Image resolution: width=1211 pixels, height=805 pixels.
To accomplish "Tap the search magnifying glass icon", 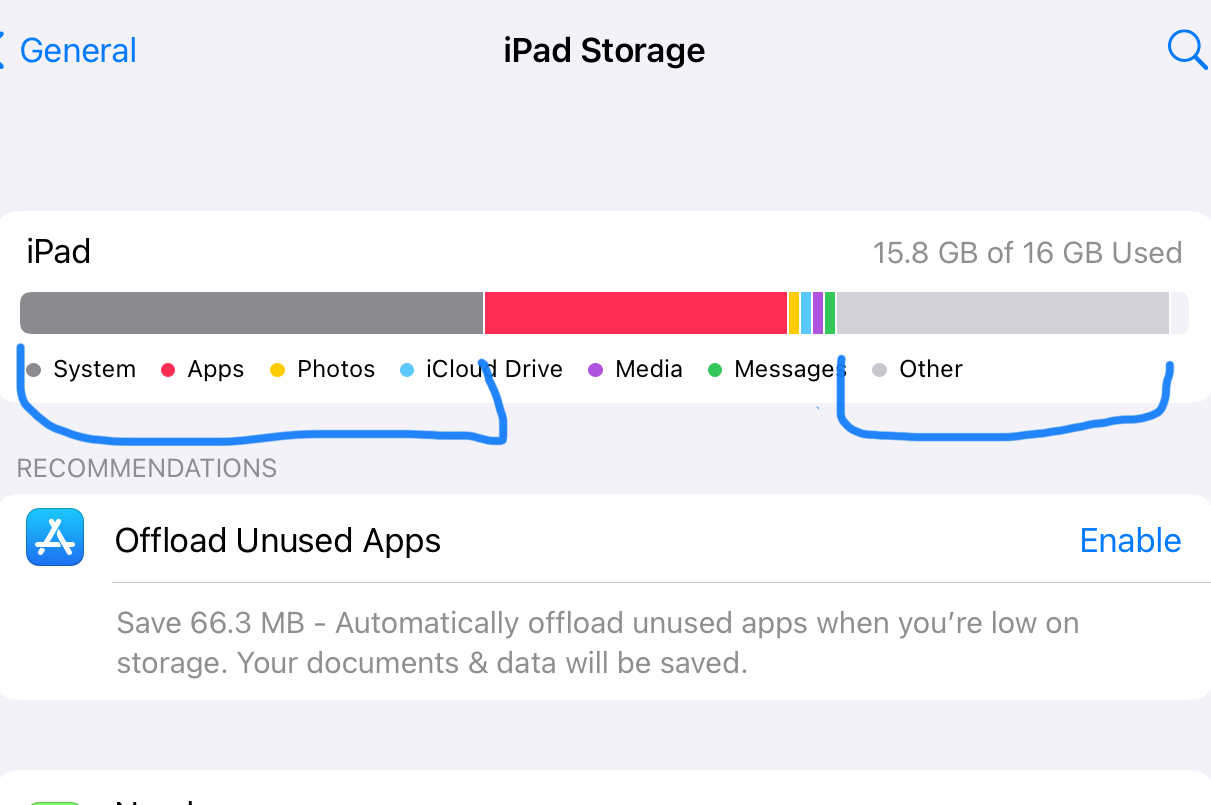I will (x=1186, y=49).
